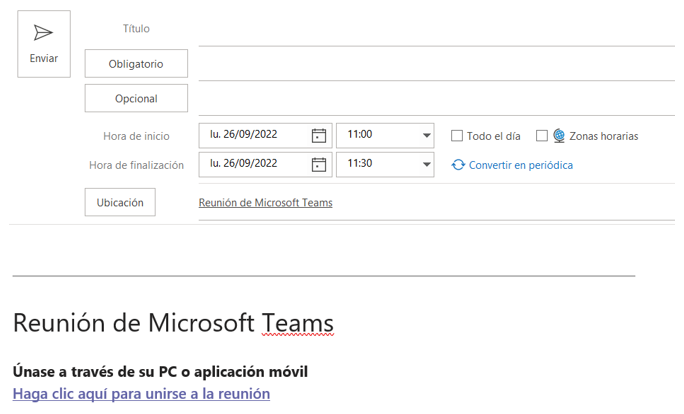Open the end date calendar picker icon
684x414 pixels.
click(x=319, y=164)
